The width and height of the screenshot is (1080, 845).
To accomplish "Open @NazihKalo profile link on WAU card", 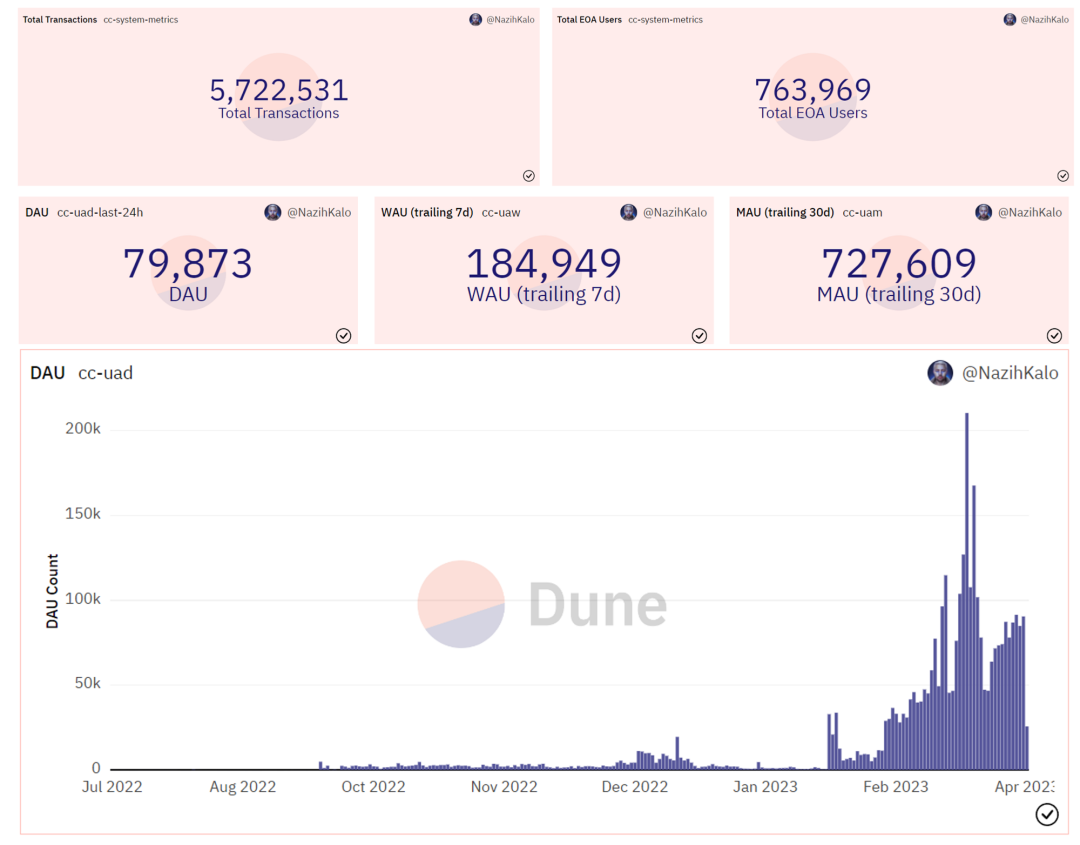I will (674, 212).
